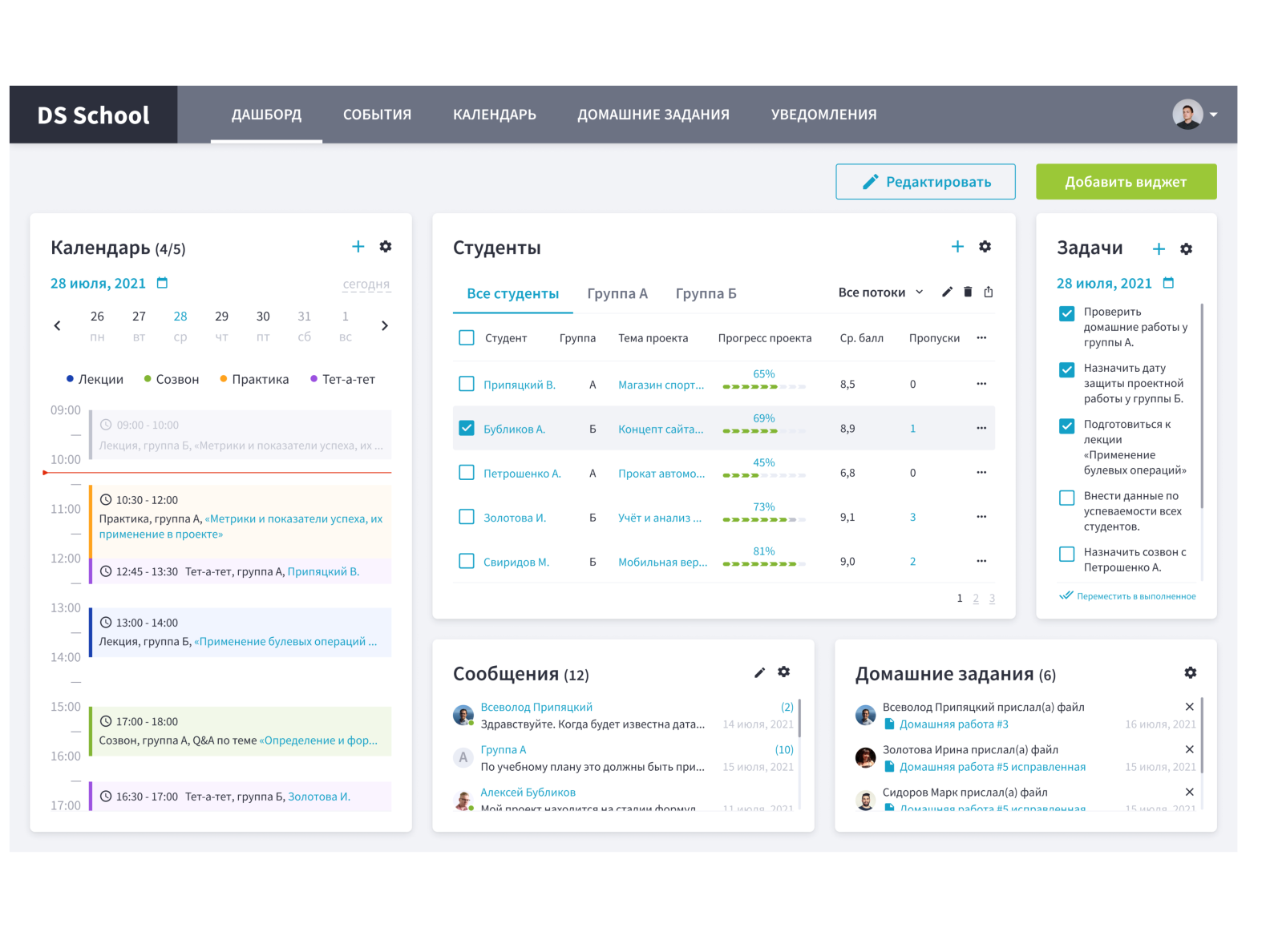Go to previous week in calendar
The height and width of the screenshot is (952, 1270).
pos(57,325)
